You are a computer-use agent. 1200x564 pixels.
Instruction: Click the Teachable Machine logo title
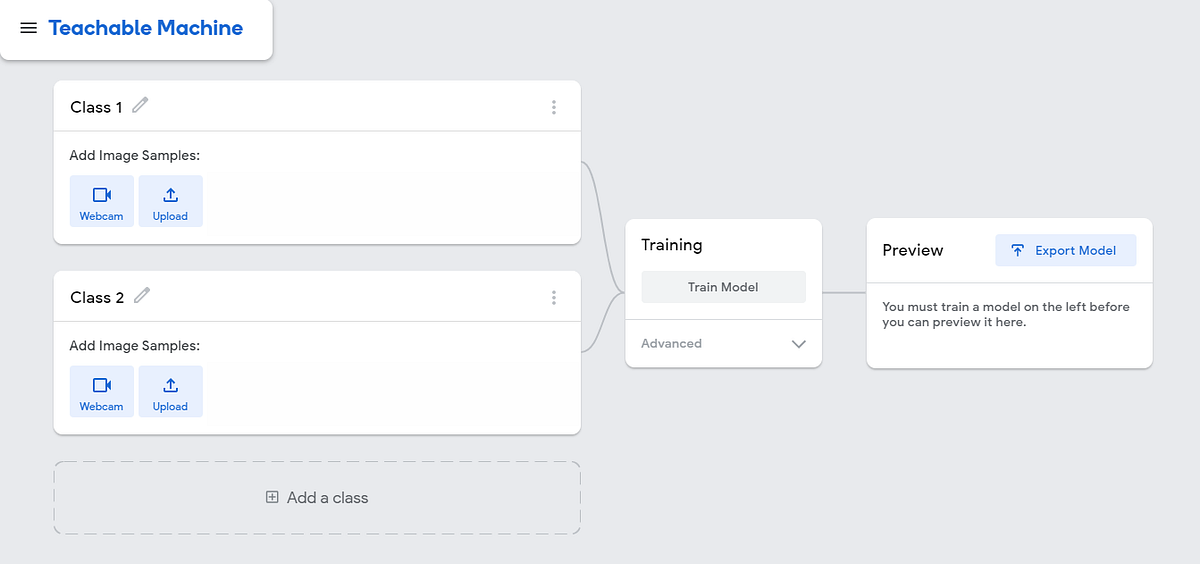tap(146, 28)
